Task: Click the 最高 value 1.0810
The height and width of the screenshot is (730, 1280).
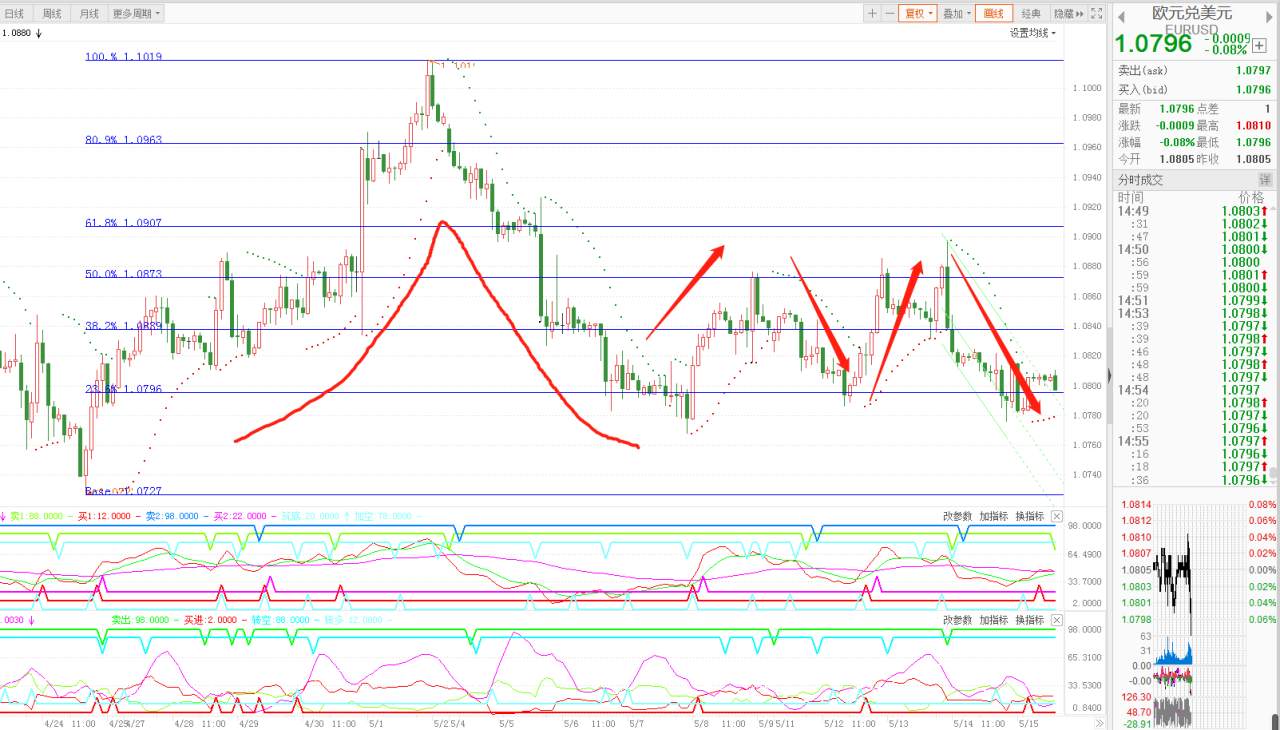Action: tap(1254, 126)
